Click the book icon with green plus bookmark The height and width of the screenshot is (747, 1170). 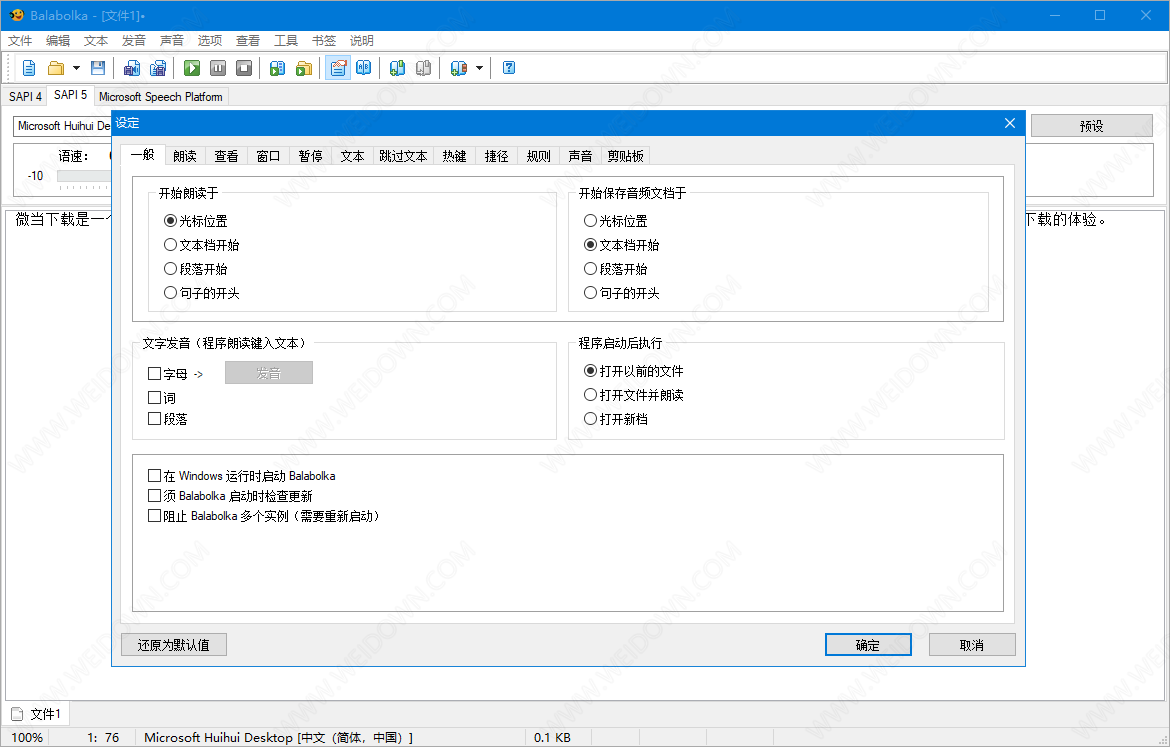click(x=398, y=69)
